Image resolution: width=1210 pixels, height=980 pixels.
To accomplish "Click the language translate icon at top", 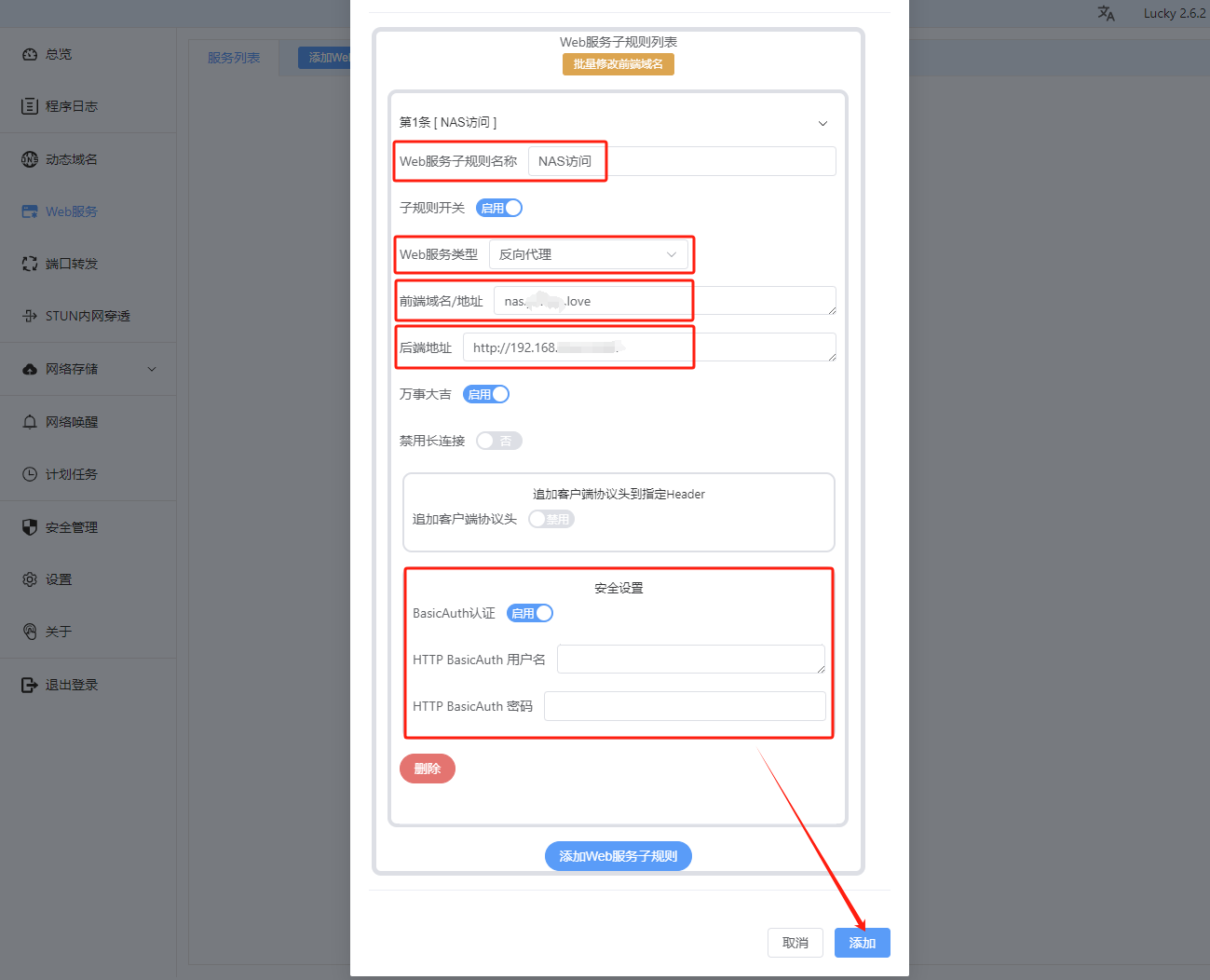I will 1107,13.
